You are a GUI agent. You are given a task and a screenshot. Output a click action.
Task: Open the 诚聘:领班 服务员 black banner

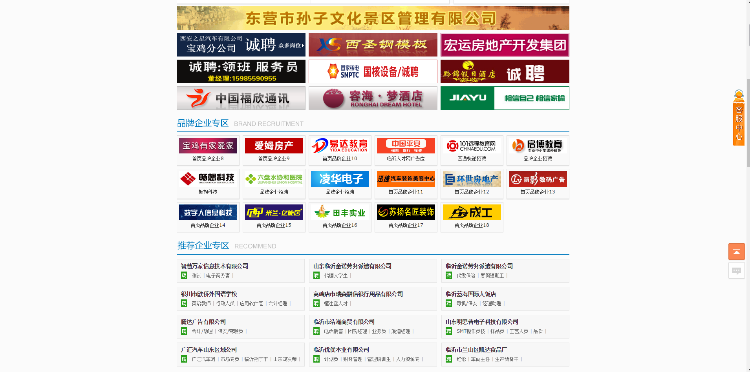241,71
